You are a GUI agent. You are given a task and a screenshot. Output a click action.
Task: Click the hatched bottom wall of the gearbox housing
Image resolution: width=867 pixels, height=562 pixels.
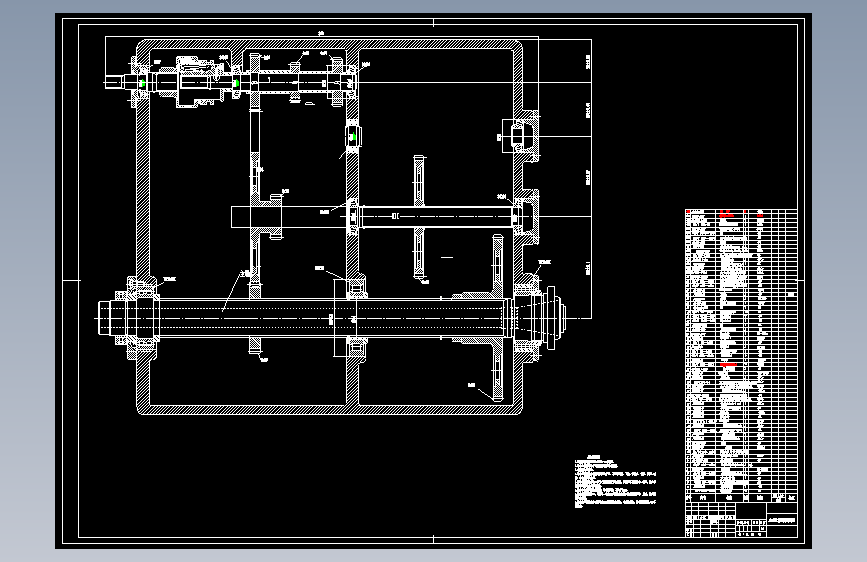point(330,410)
